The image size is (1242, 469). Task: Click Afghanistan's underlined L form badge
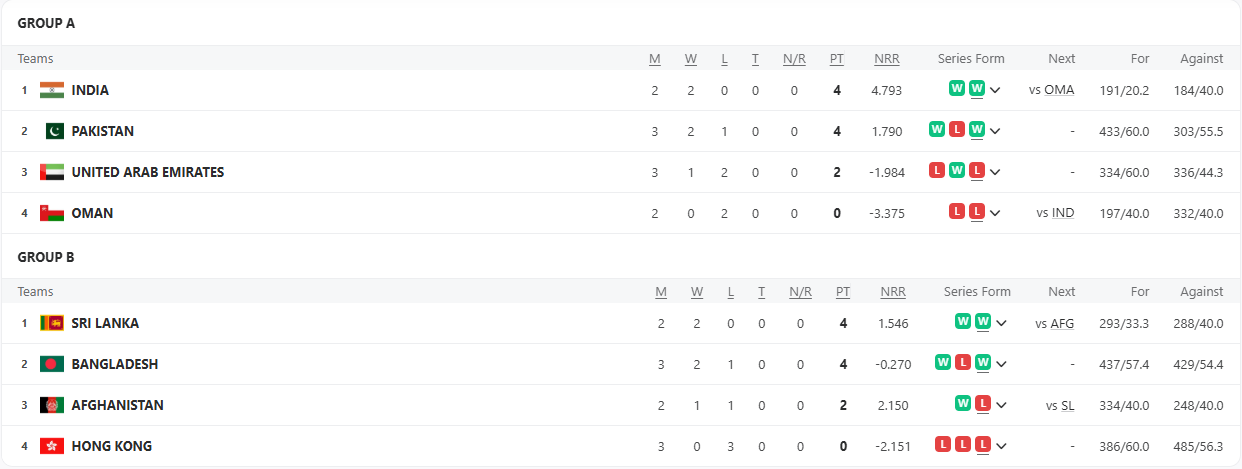983,404
